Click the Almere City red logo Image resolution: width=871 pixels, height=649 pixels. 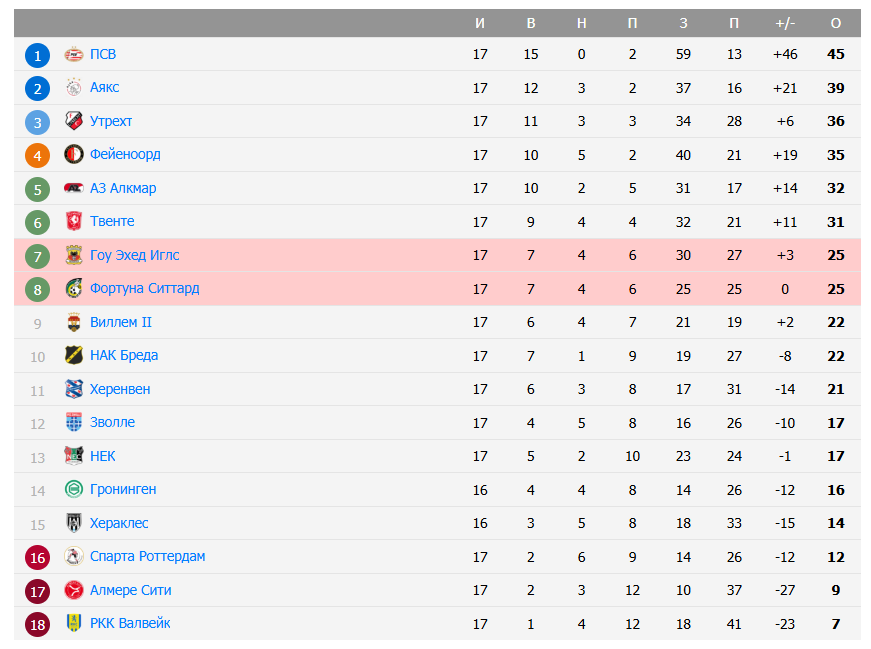pos(73,590)
